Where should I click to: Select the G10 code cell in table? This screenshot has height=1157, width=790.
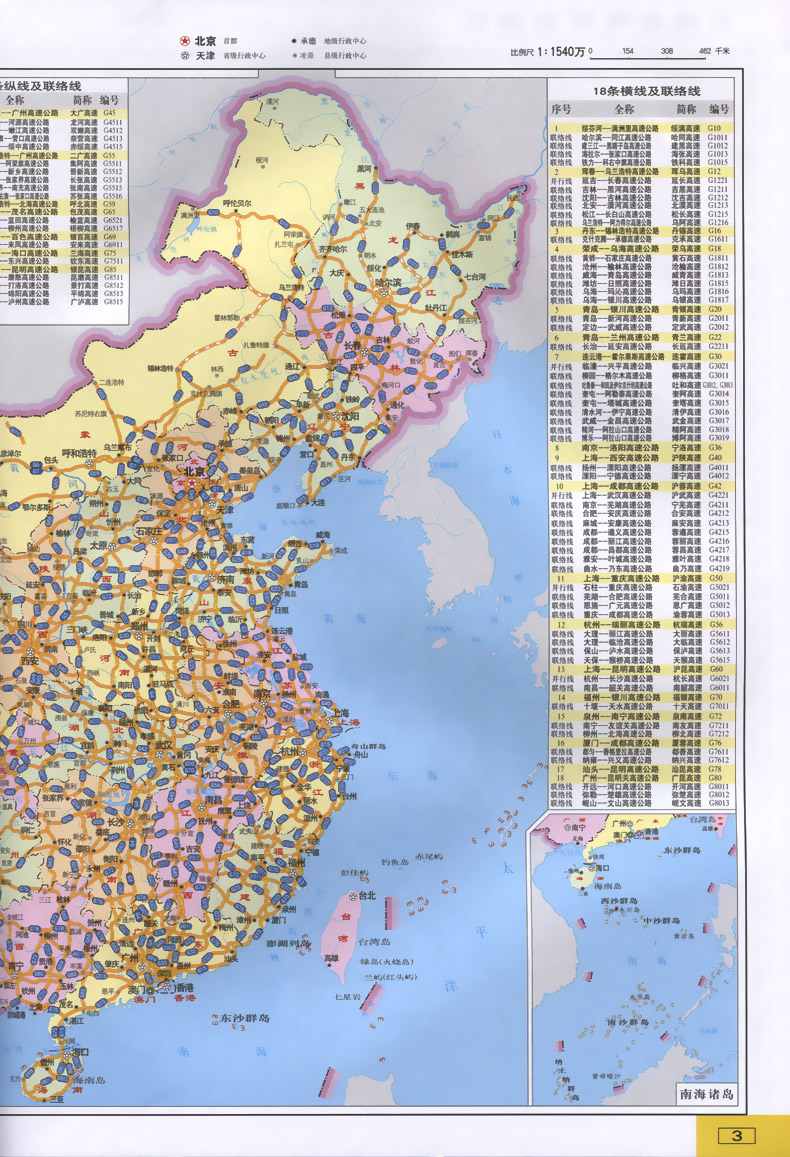tap(714, 128)
